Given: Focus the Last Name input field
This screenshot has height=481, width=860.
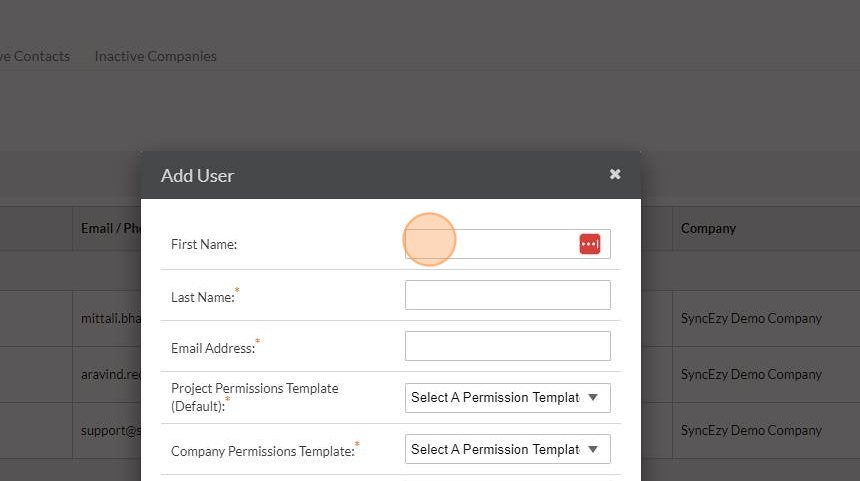Looking at the screenshot, I should pyautogui.click(x=507, y=295).
